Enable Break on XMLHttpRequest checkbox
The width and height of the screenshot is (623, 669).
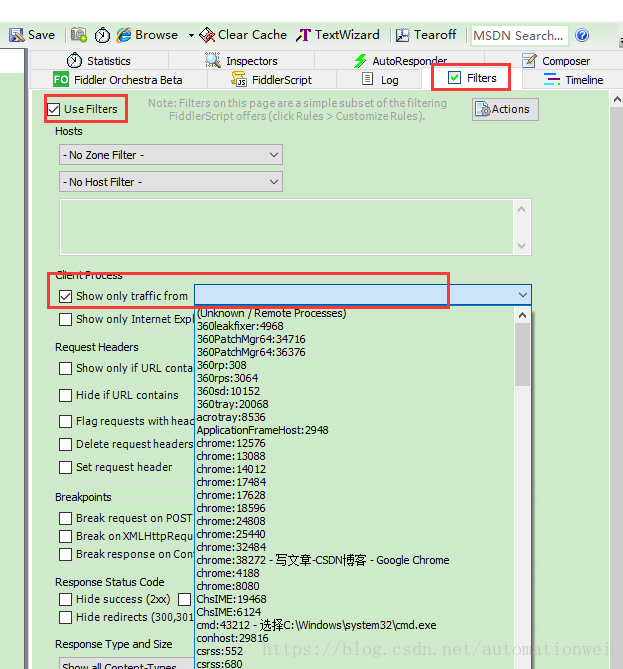[65, 536]
